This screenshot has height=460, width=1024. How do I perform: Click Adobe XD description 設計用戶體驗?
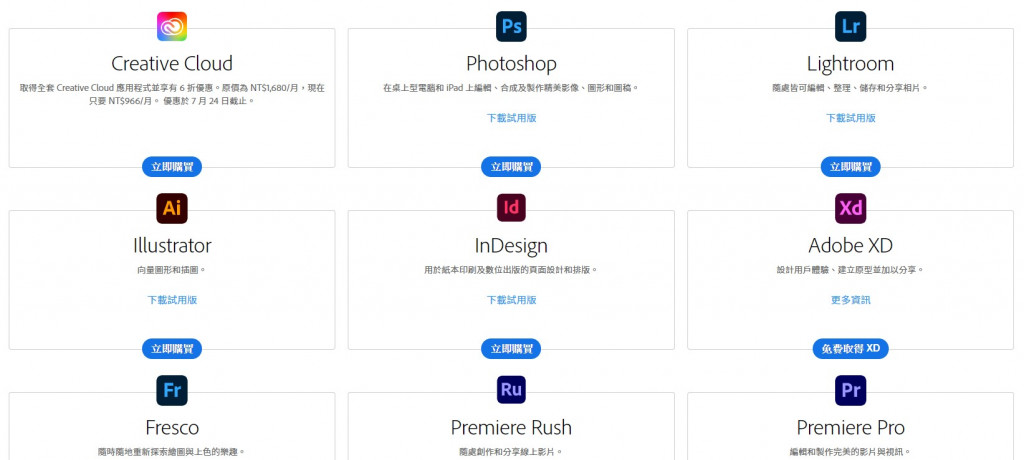coord(850,269)
